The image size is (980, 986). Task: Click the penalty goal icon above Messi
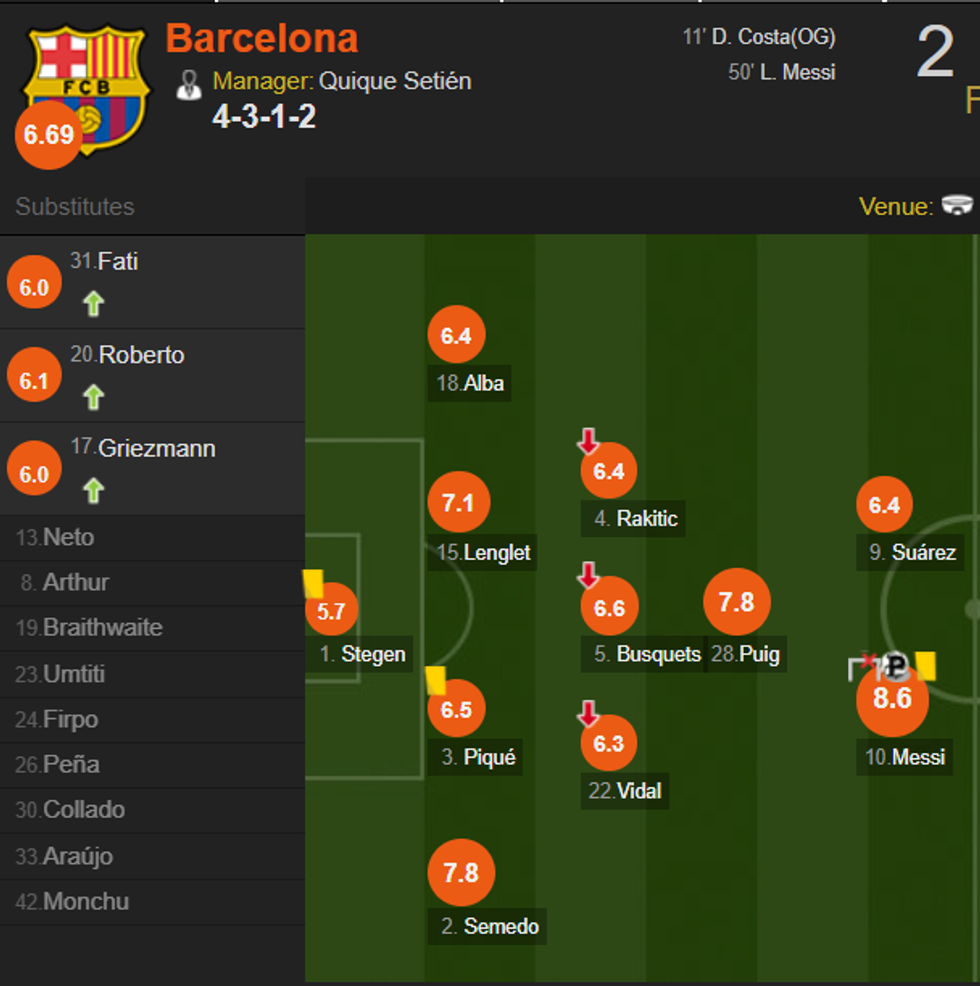tap(896, 665)
